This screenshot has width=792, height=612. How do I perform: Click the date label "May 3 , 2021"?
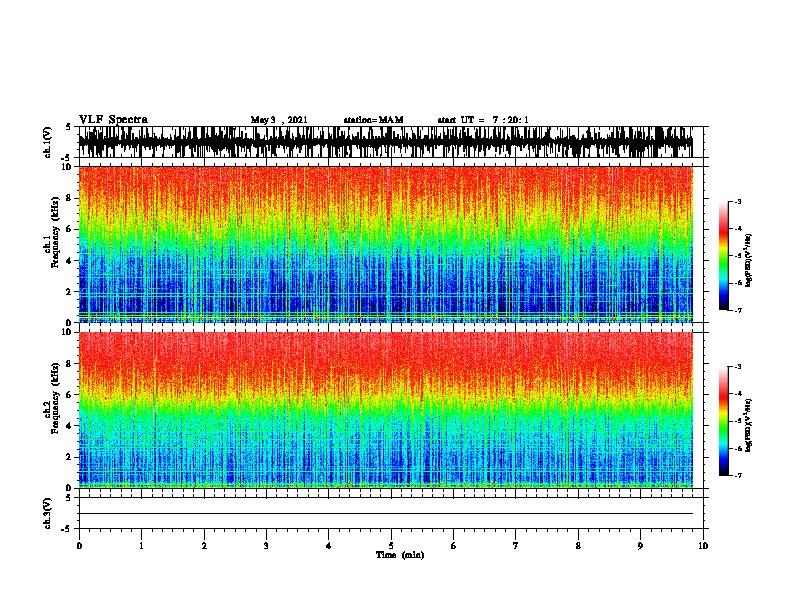(x=279, y=120)
